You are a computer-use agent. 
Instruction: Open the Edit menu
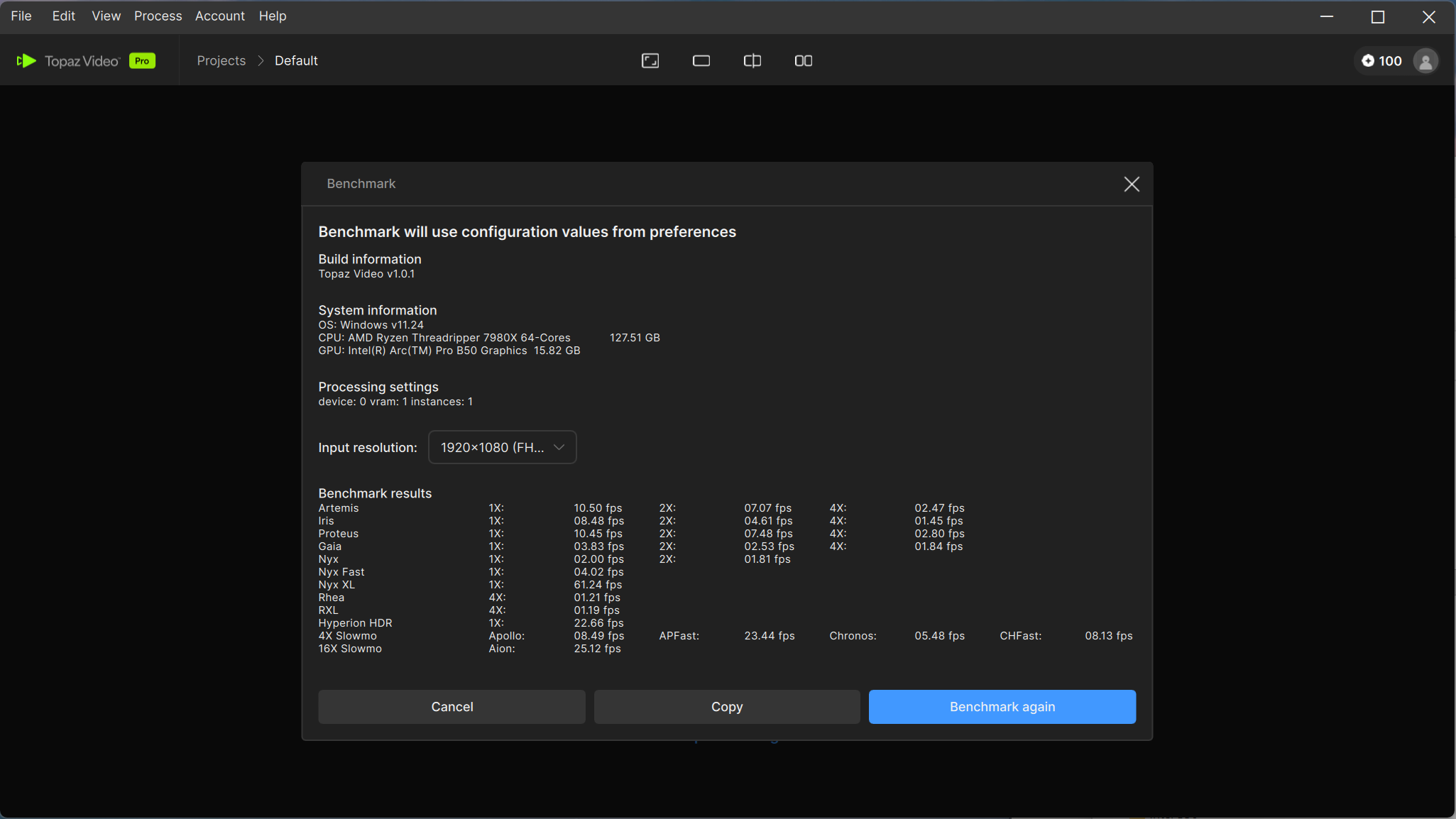63,16
